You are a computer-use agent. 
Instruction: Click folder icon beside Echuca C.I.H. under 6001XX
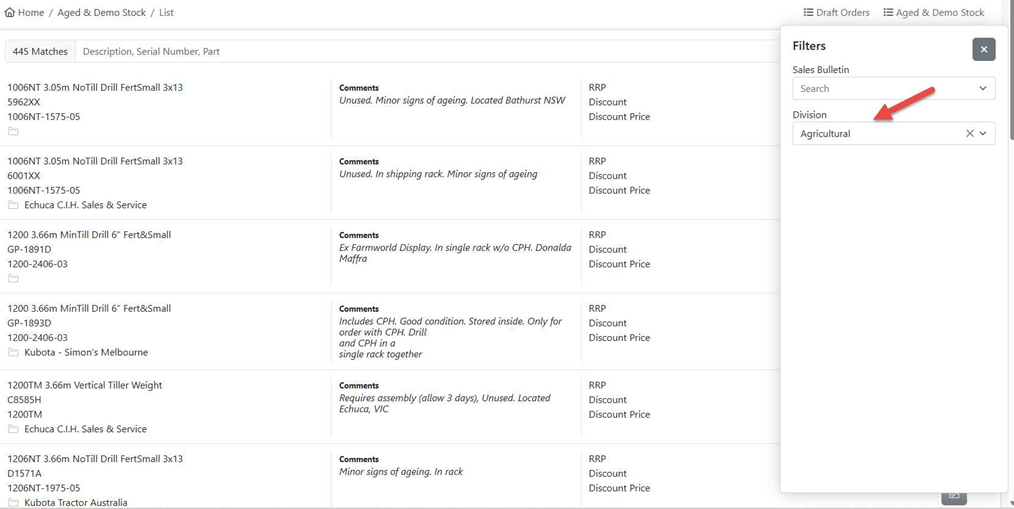pyautogui.click(x=13, y=205)
